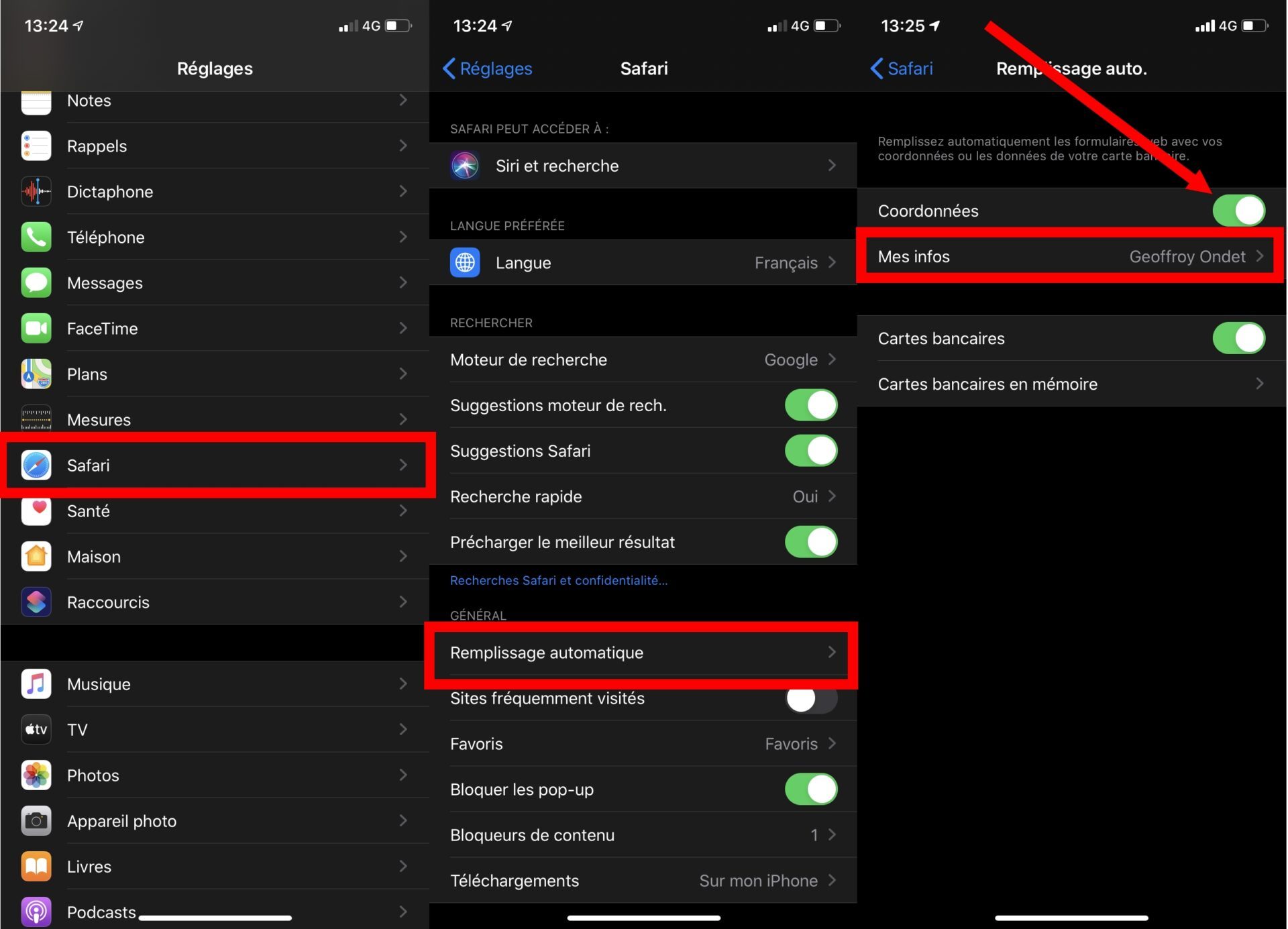Tap the FaceTime camera icon

pos(36,329)
